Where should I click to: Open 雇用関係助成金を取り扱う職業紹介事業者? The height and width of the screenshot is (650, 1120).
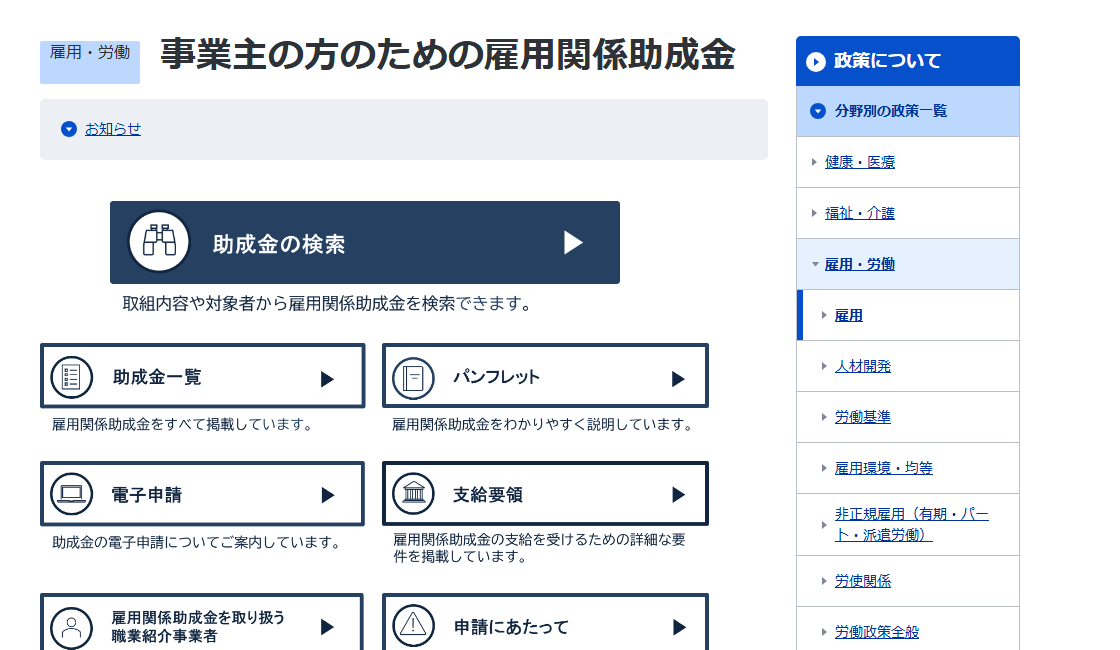pyautogui.click(x=202, y=621)
